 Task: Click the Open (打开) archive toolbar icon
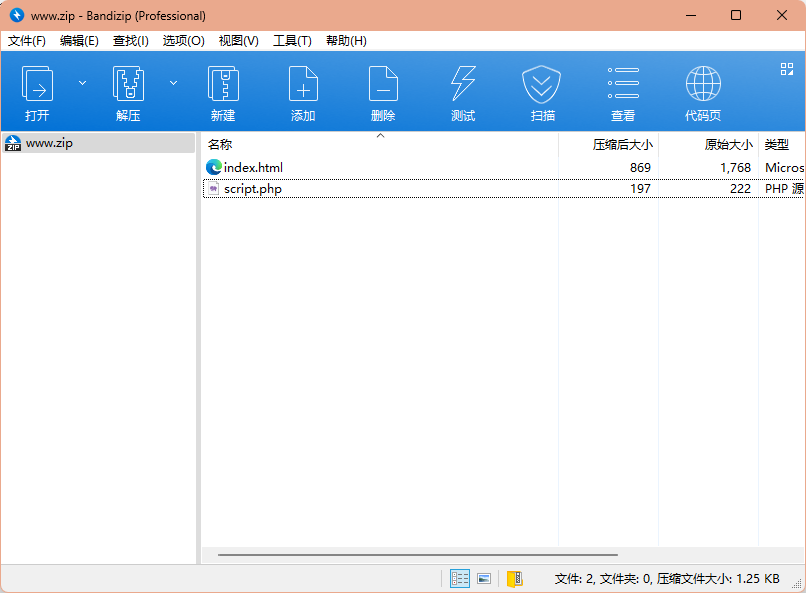(x=37, y=85)
